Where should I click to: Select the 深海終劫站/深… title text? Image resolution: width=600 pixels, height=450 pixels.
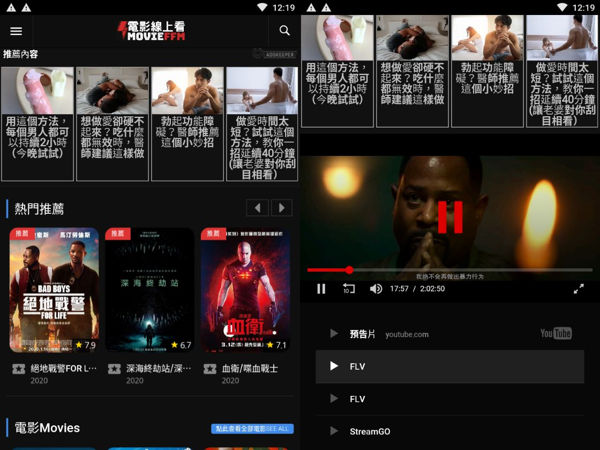tap(159, 368)
